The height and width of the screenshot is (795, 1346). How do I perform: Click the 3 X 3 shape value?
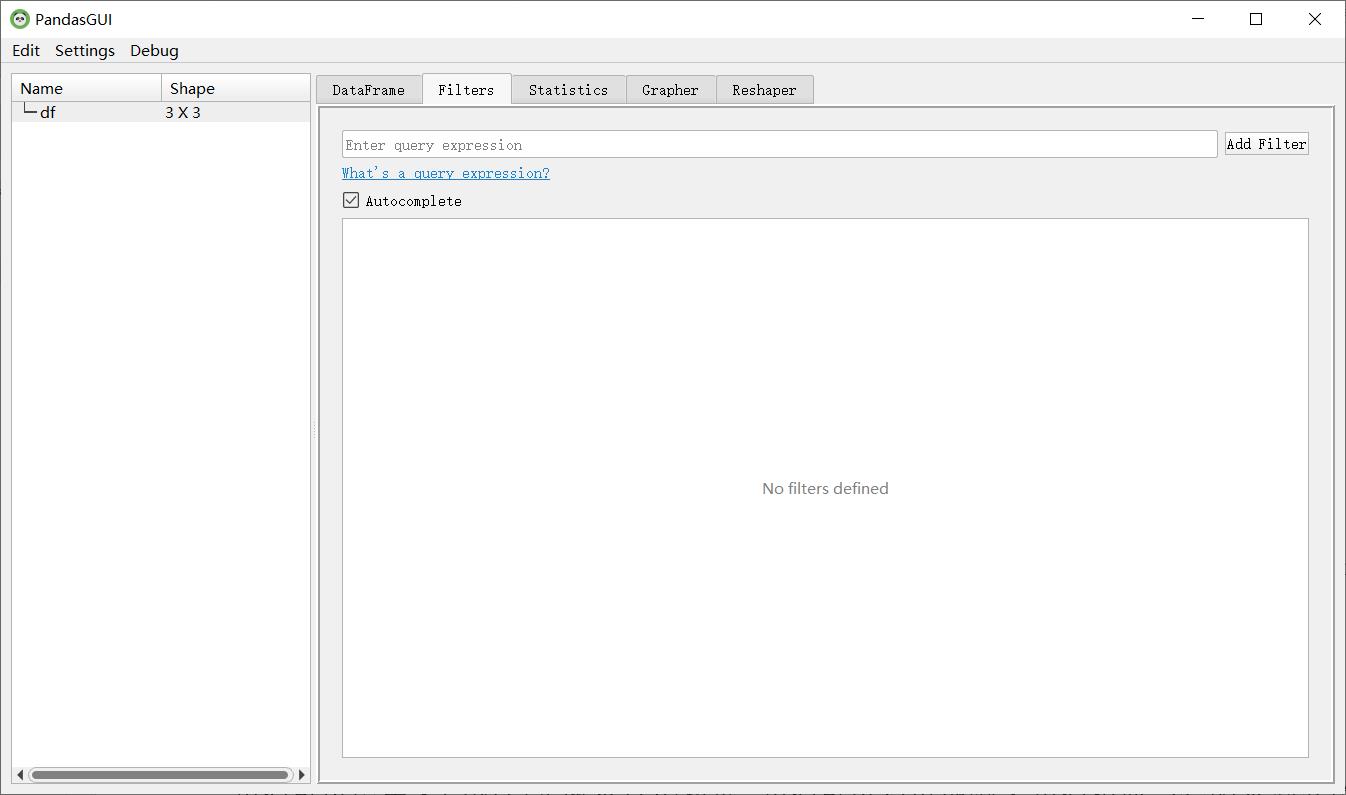tap(183, 112)
